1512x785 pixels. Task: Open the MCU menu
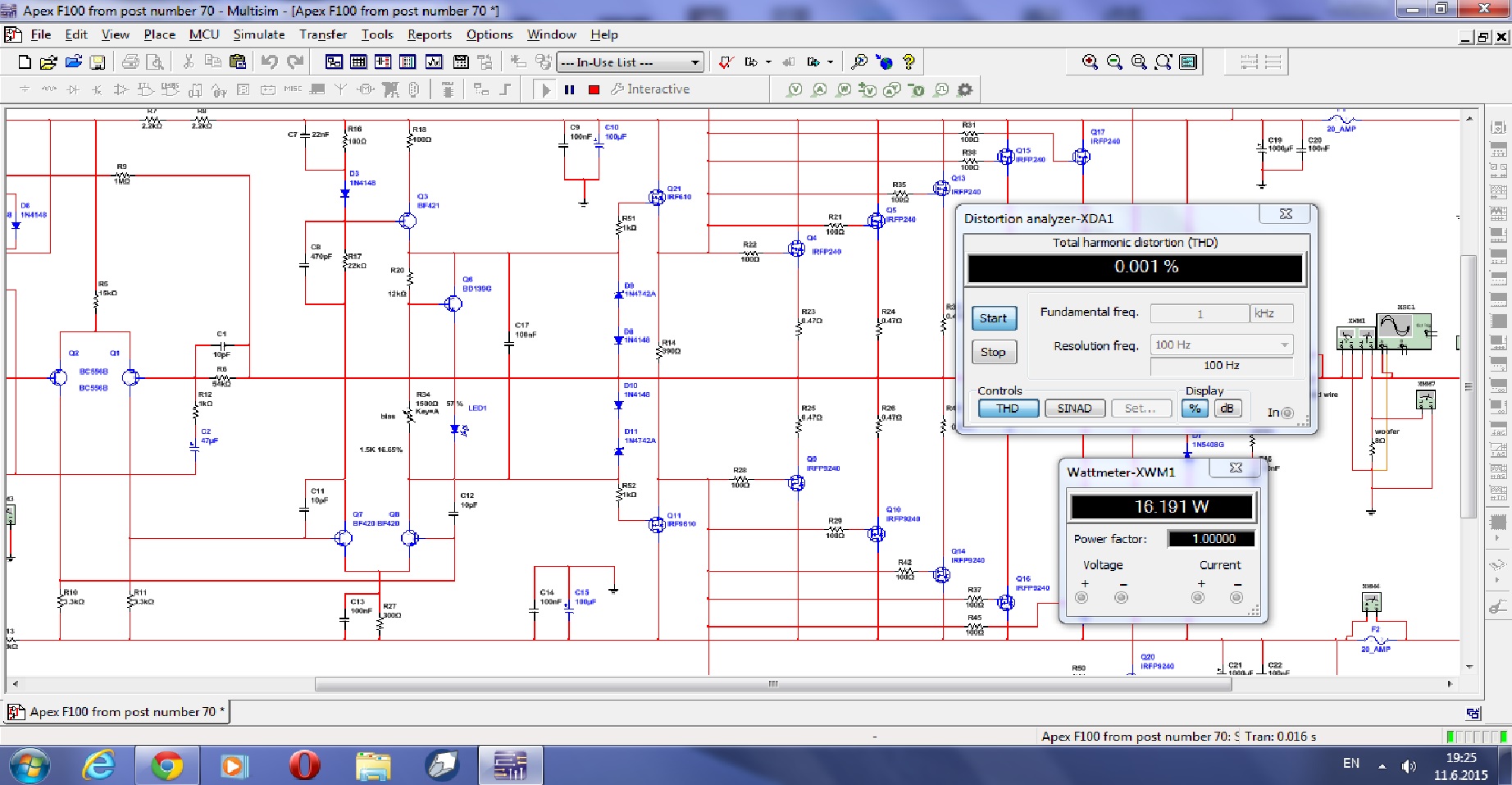point(204,34)
